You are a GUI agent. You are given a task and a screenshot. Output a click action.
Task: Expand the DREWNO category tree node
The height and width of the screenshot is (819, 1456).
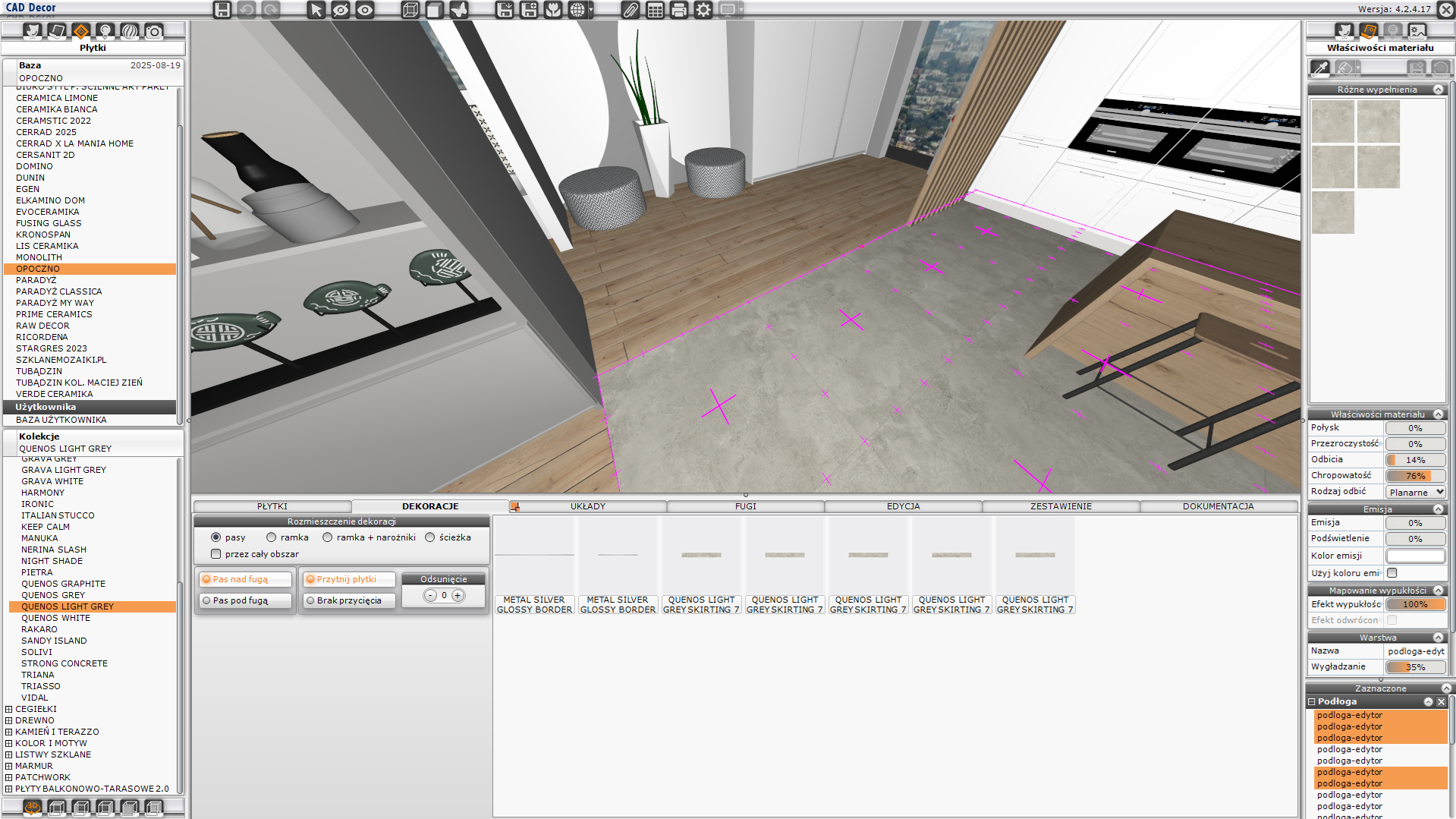point(9,720)
